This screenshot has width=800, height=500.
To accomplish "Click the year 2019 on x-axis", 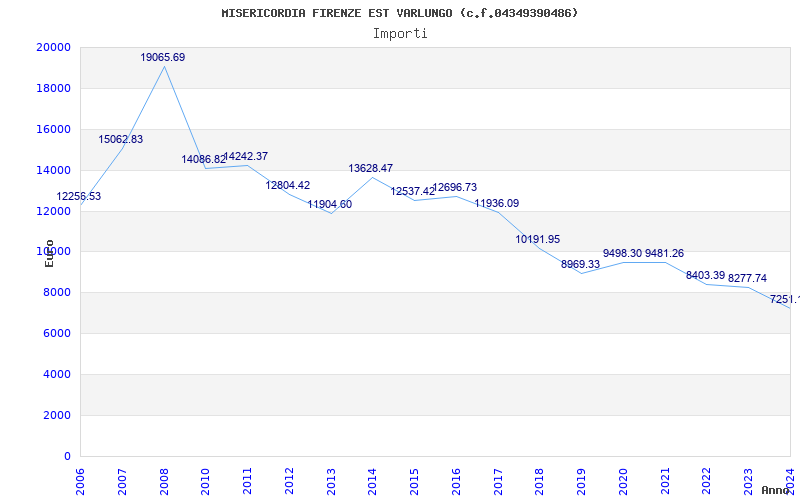I will [582, 482].
